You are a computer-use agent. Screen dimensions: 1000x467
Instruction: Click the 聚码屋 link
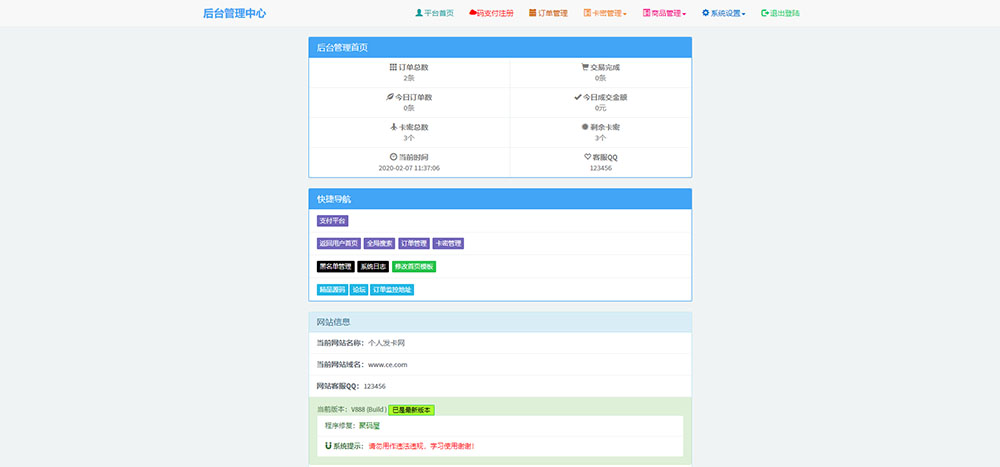tap(369, 426)
